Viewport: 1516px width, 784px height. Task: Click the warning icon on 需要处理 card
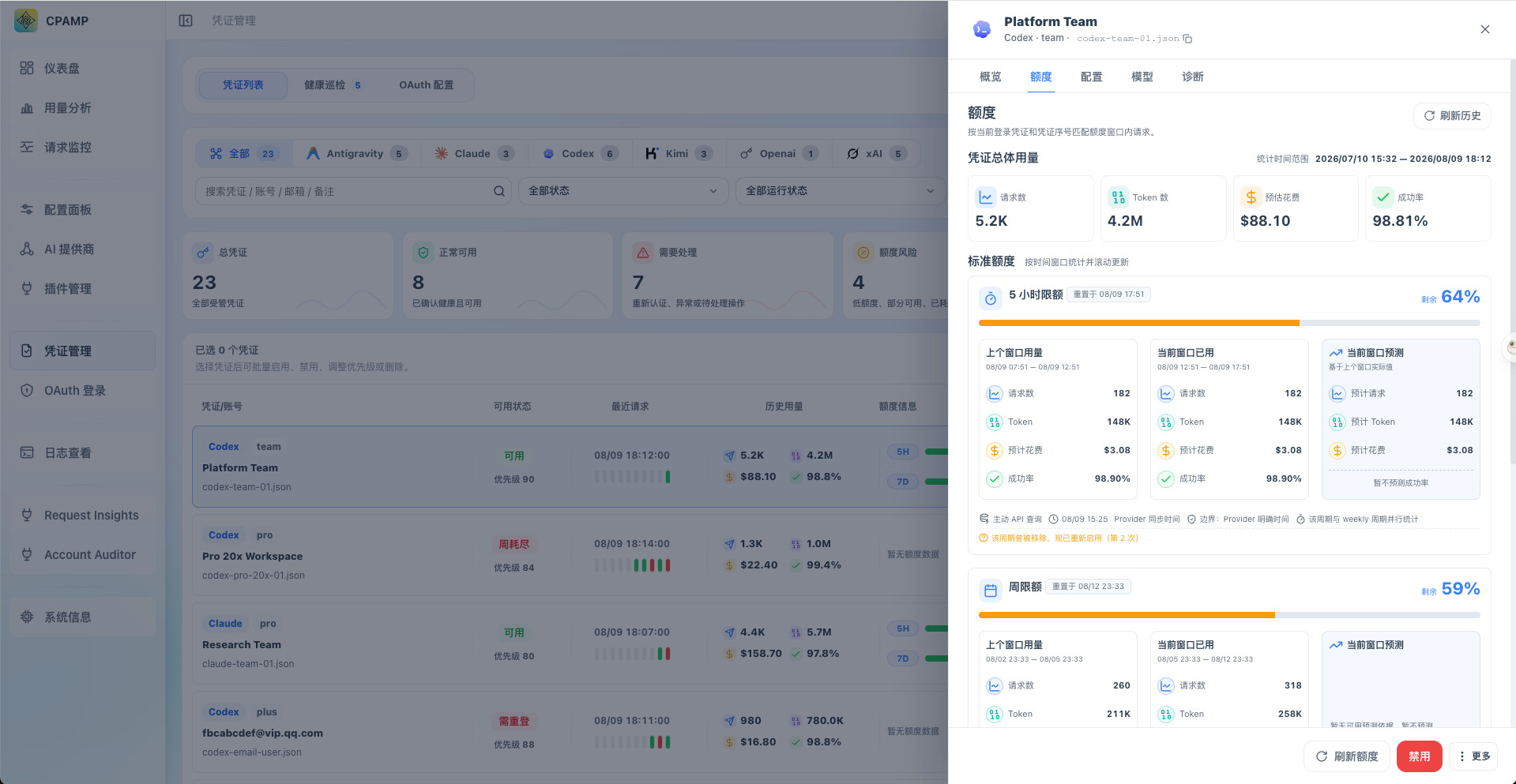click(643, 253)
